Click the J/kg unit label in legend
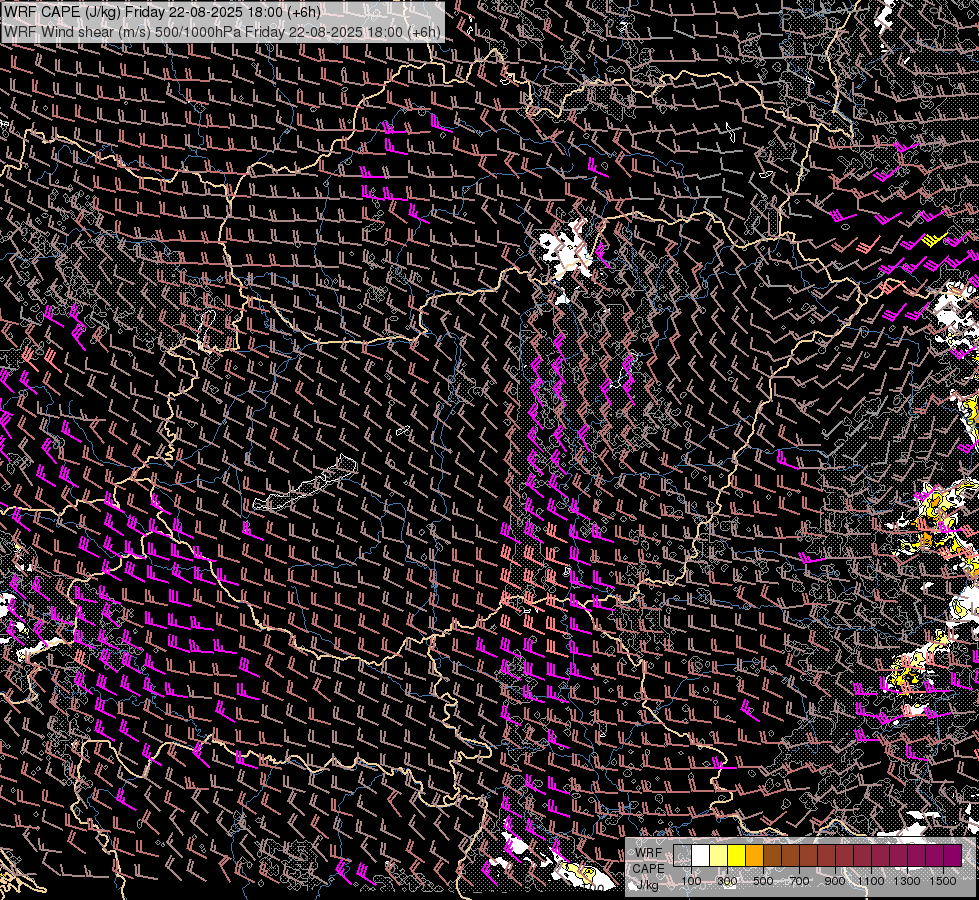The image size is (979, 900). point(647,884)
